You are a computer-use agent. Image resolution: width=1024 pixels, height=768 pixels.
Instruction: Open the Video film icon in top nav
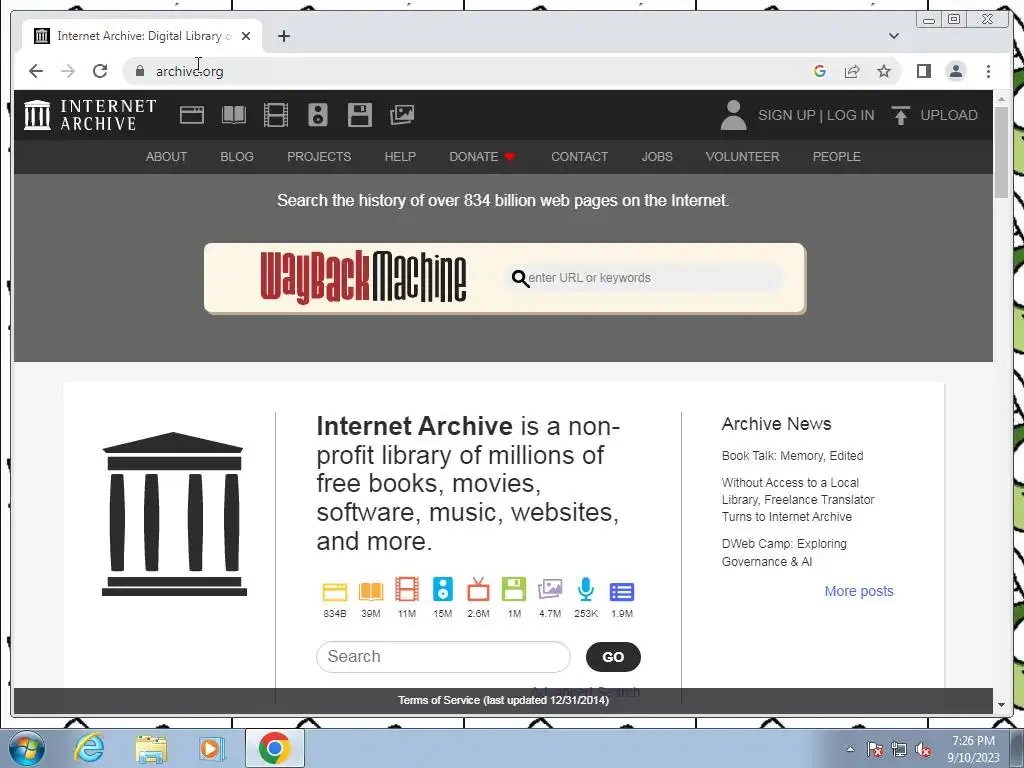(x=276, y=115)
